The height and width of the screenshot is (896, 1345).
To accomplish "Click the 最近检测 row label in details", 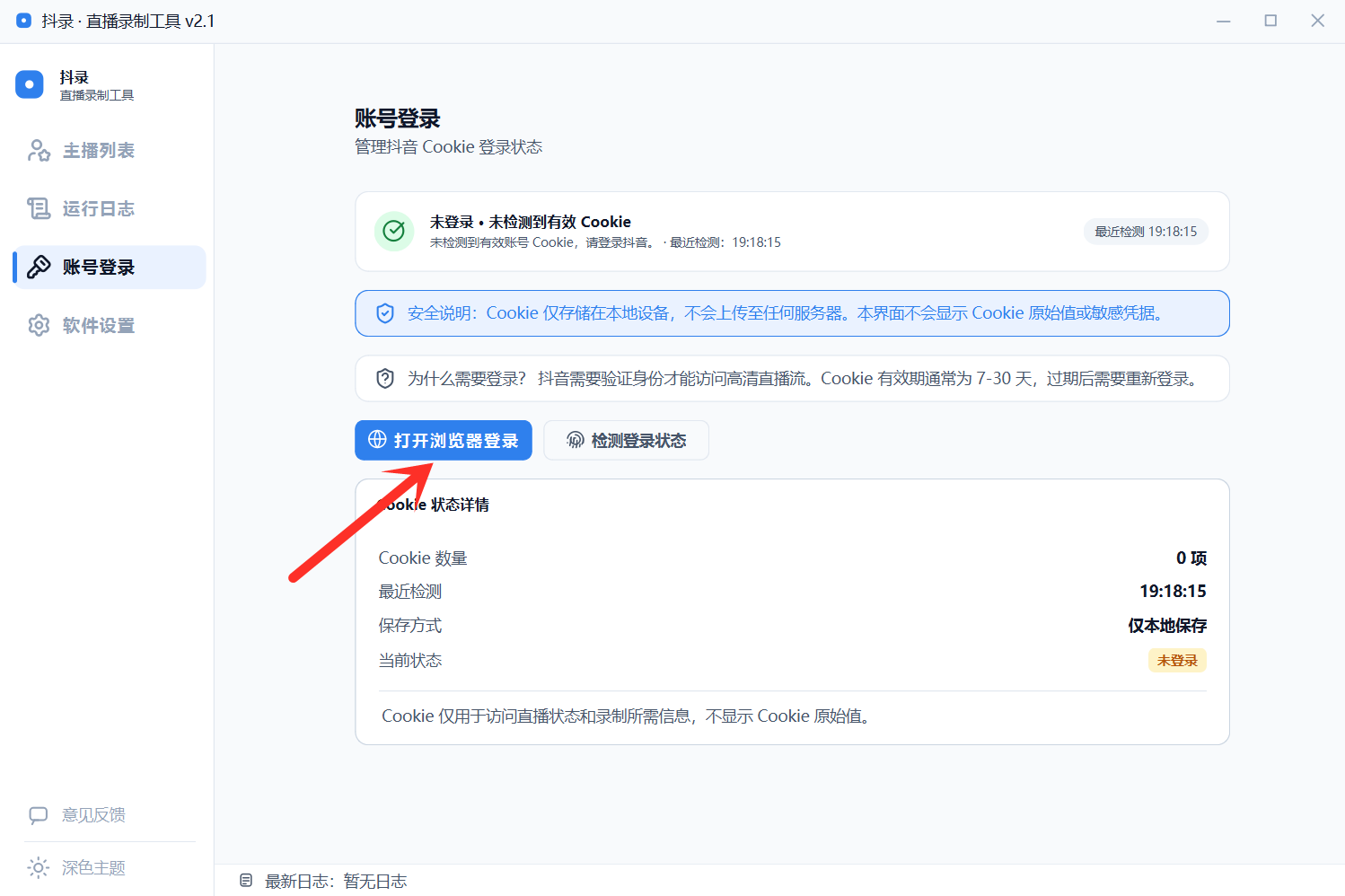I will [410, 592].
